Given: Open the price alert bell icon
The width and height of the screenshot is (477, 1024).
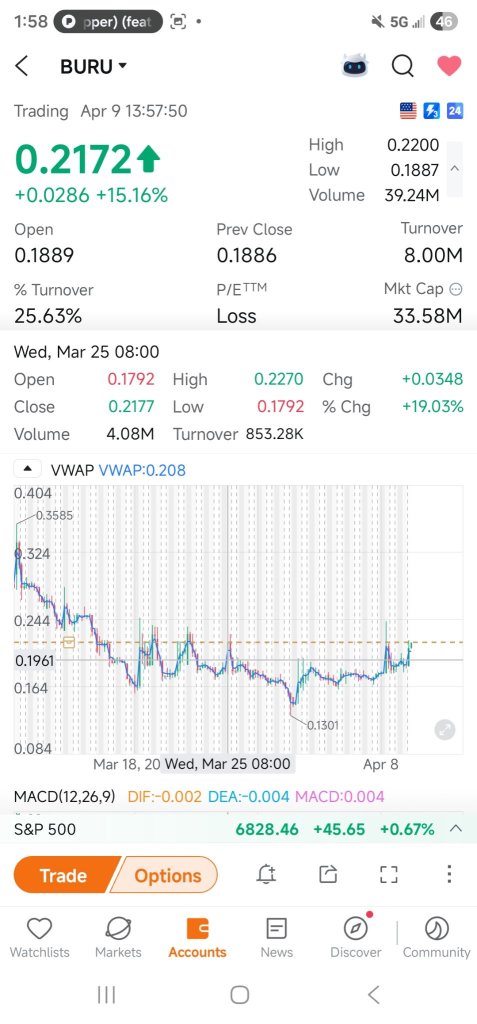Looking at the screenshot, I should pos(266,874).
